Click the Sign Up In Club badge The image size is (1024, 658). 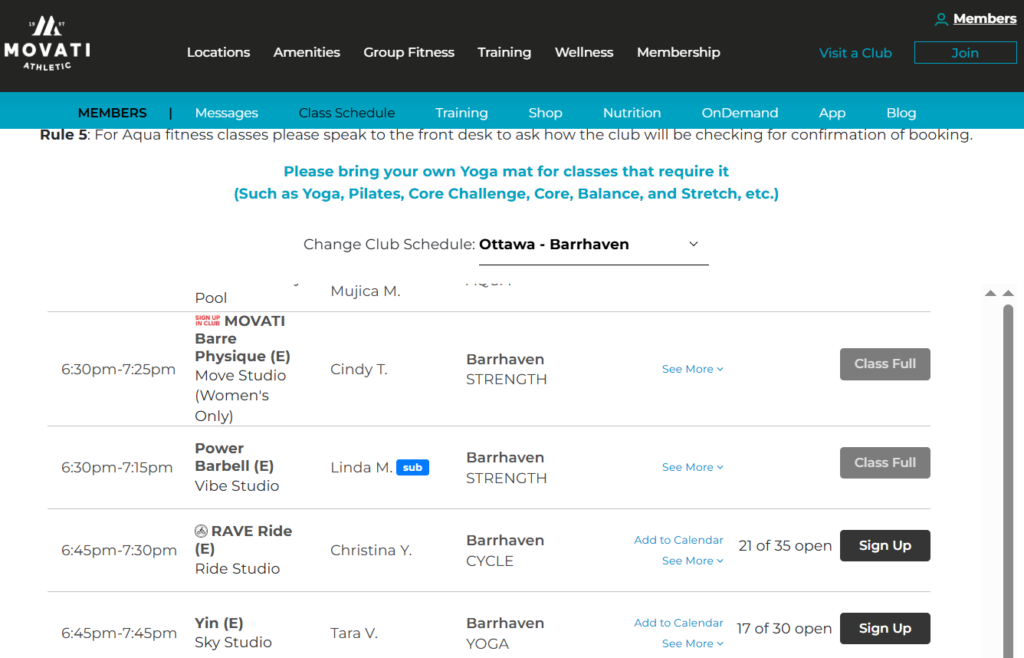(208, 321)
